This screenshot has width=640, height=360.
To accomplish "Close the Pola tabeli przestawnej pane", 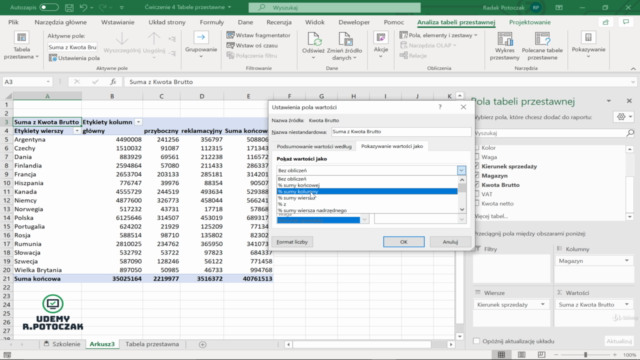I will (x=629, y=101).
